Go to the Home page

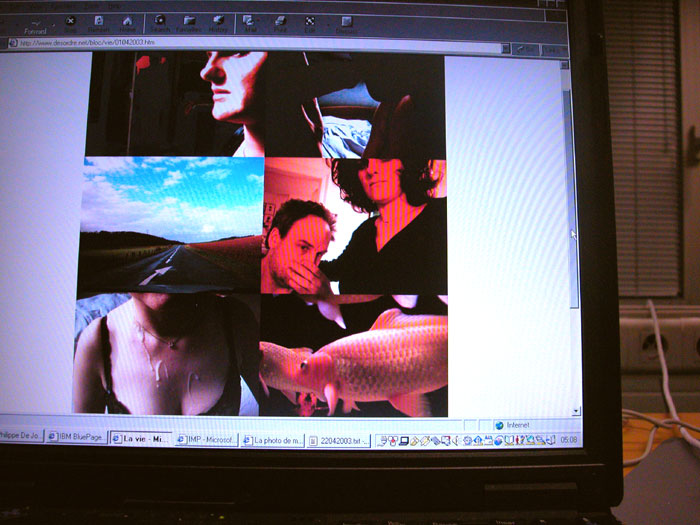tap(127, 21)
